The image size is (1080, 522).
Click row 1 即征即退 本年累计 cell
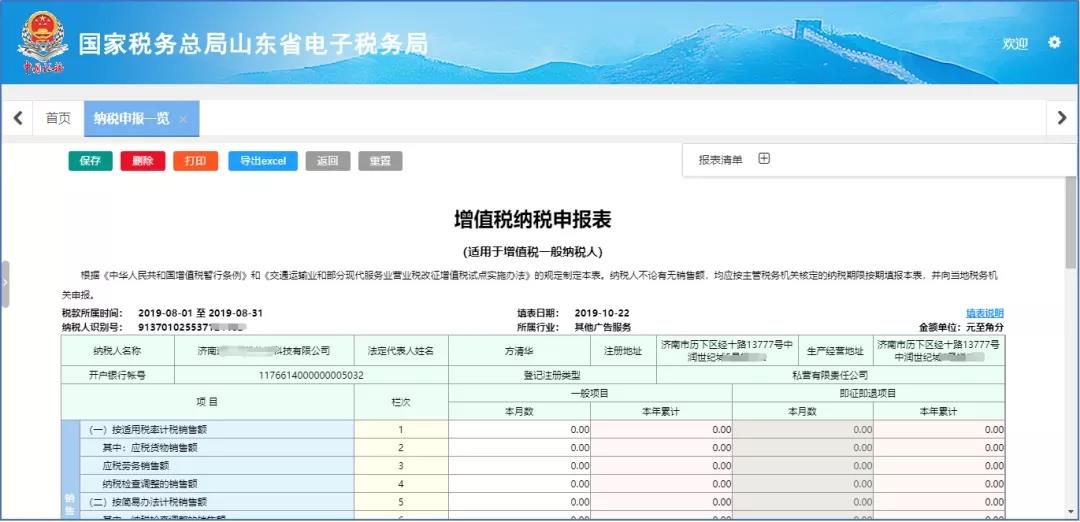point(939,429)
